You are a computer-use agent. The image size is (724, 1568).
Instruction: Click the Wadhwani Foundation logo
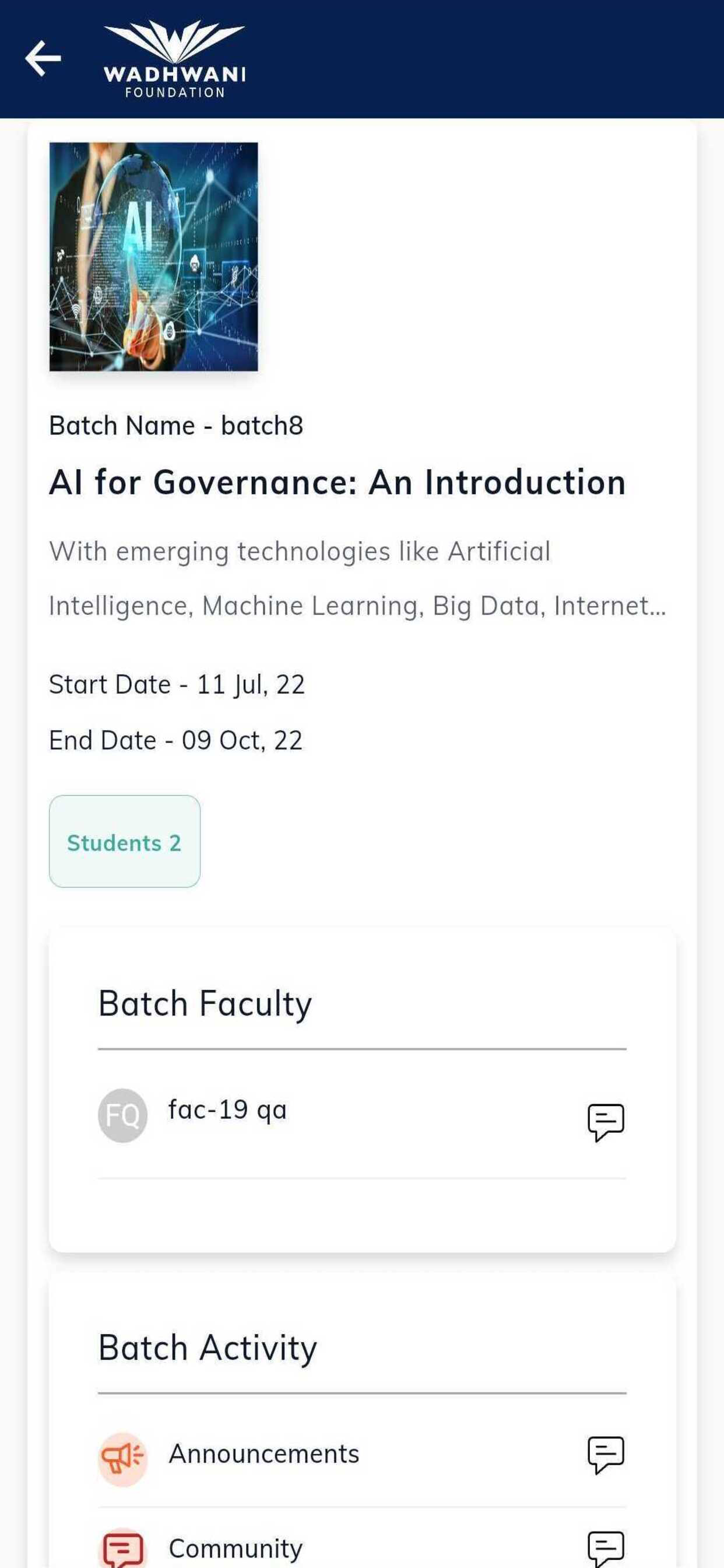pyautogui.click(x=175, y=59)
